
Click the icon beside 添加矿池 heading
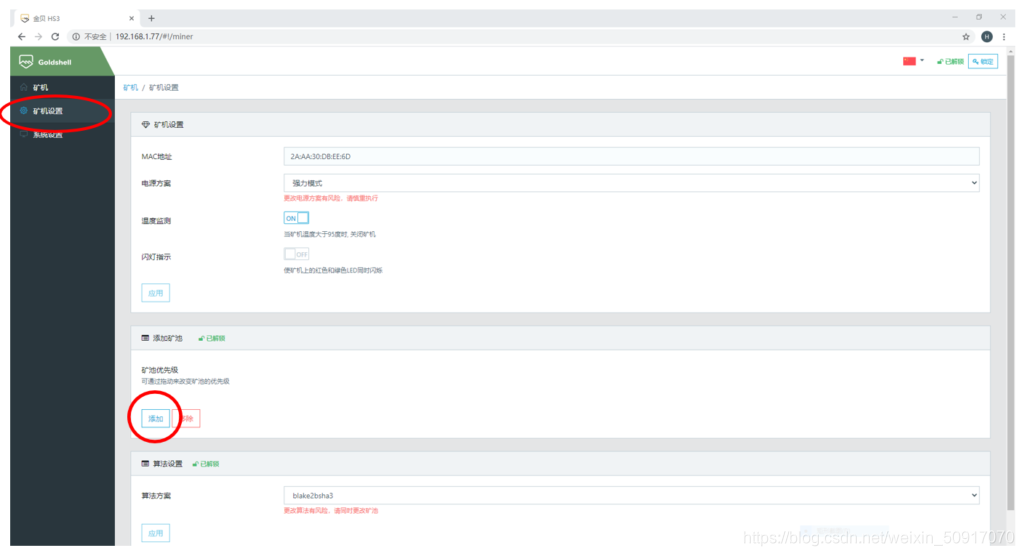145,338
